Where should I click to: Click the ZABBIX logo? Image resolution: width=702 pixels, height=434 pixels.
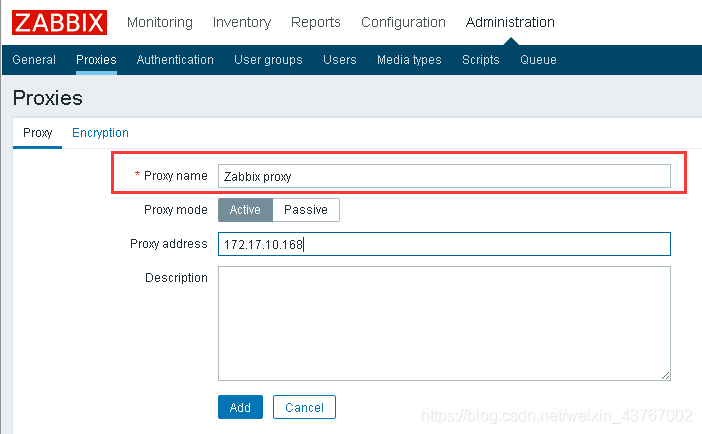pyautogui.click(x=60, y=22)
